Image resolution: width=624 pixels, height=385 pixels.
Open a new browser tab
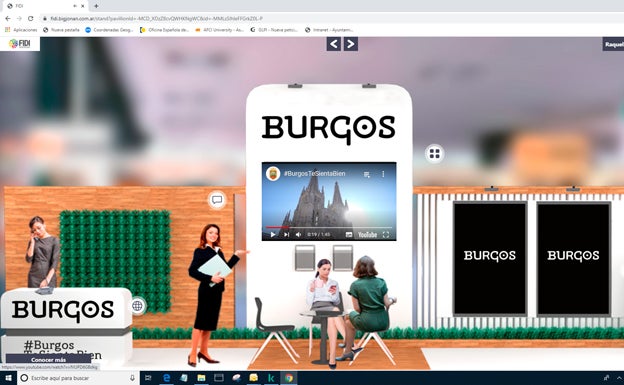[x=96, y=6]
